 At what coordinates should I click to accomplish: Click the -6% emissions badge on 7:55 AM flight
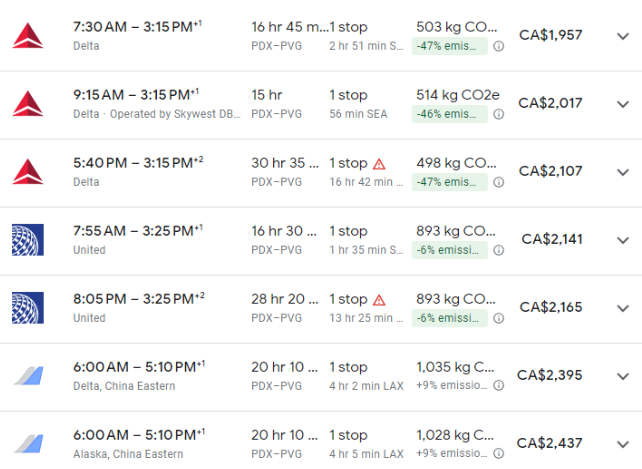point(450,250)
